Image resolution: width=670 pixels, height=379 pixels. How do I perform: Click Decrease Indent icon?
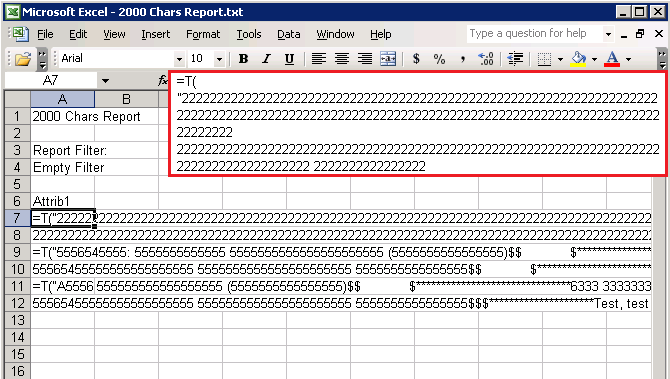[516, 59]
